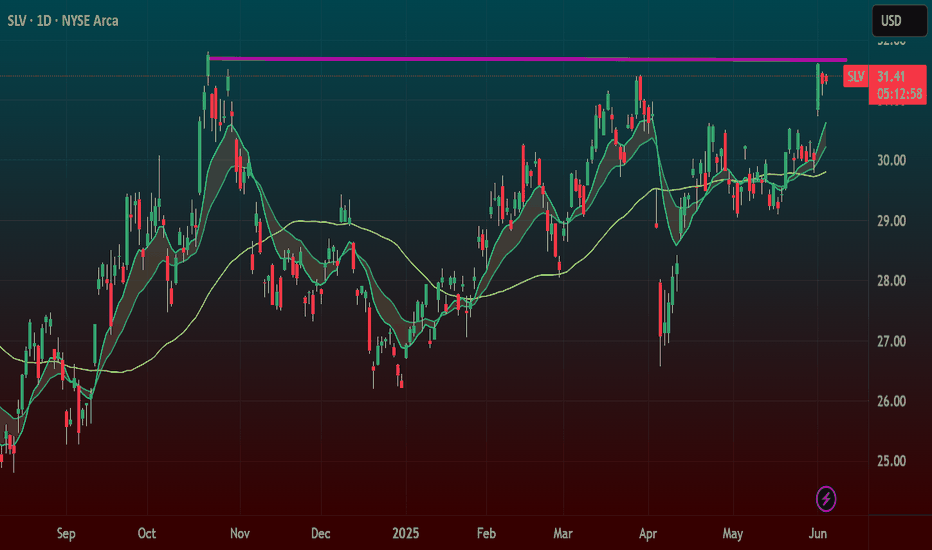Click the Apr label on time axis
Screen dimensions: 932x550
point(648,533)
